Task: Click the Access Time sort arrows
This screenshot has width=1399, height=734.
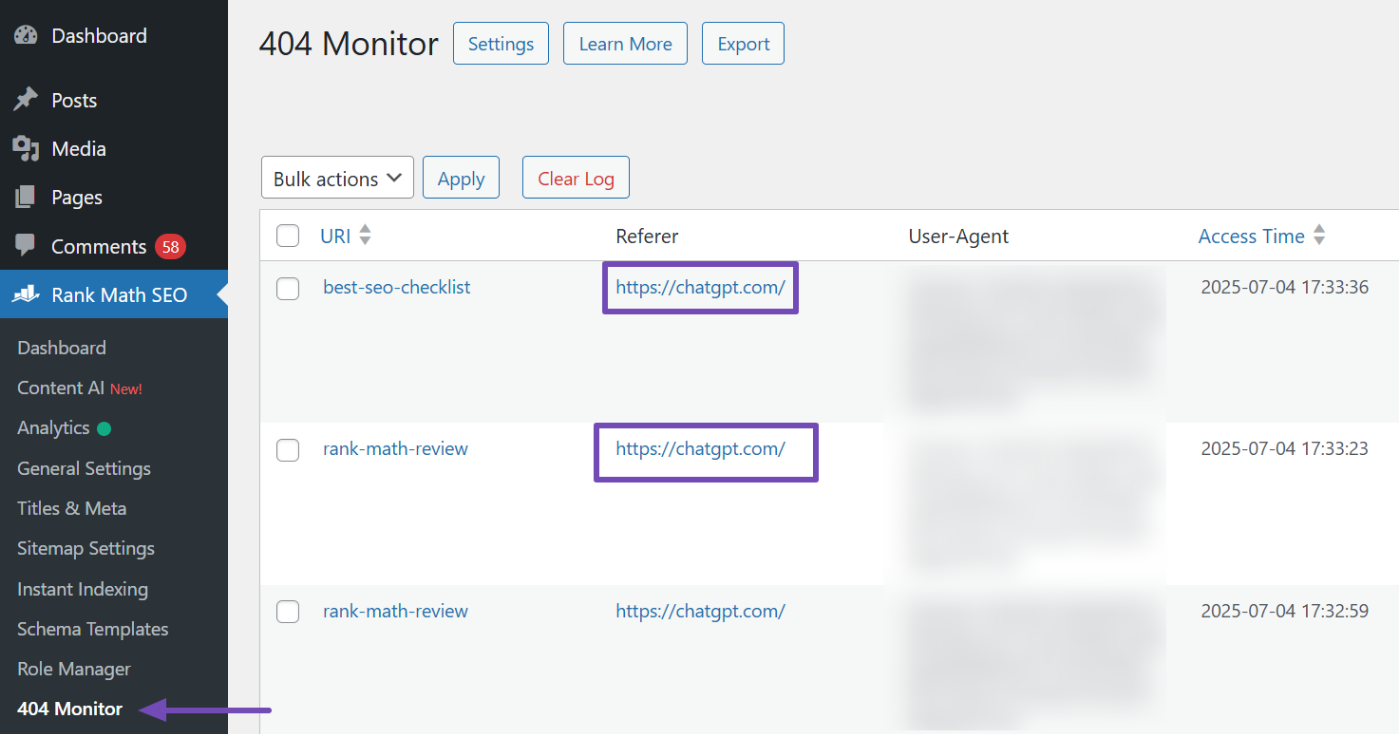Action: [1319, 236]
